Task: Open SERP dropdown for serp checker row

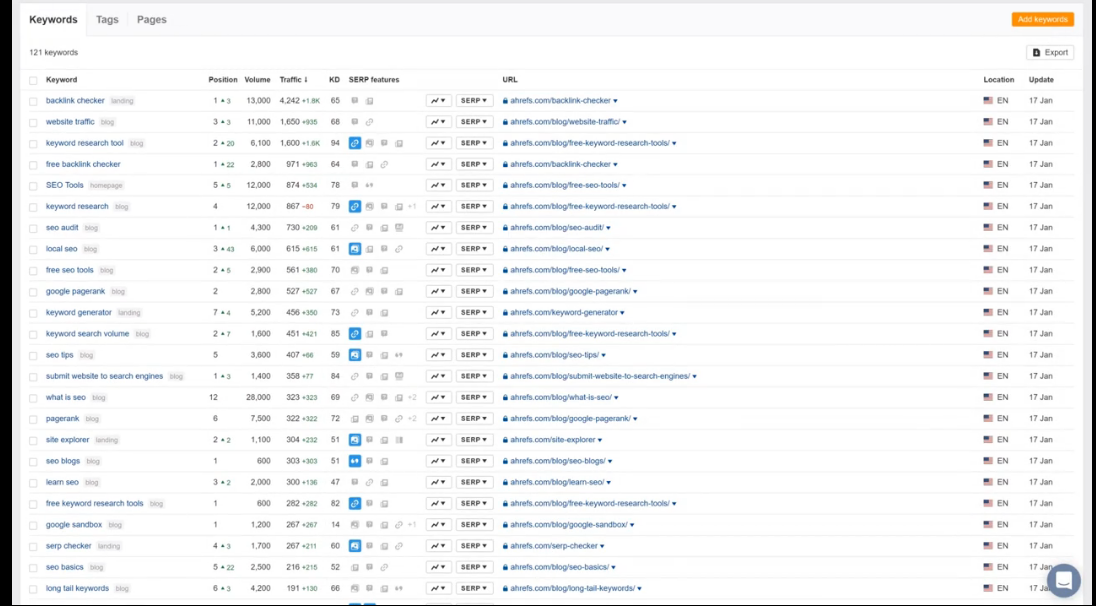Action: pos(475,546)
